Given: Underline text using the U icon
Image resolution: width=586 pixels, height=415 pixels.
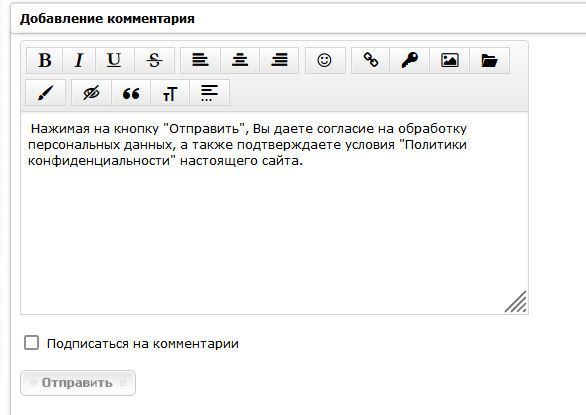Looking at the screenshot, I should coord(114,60).
